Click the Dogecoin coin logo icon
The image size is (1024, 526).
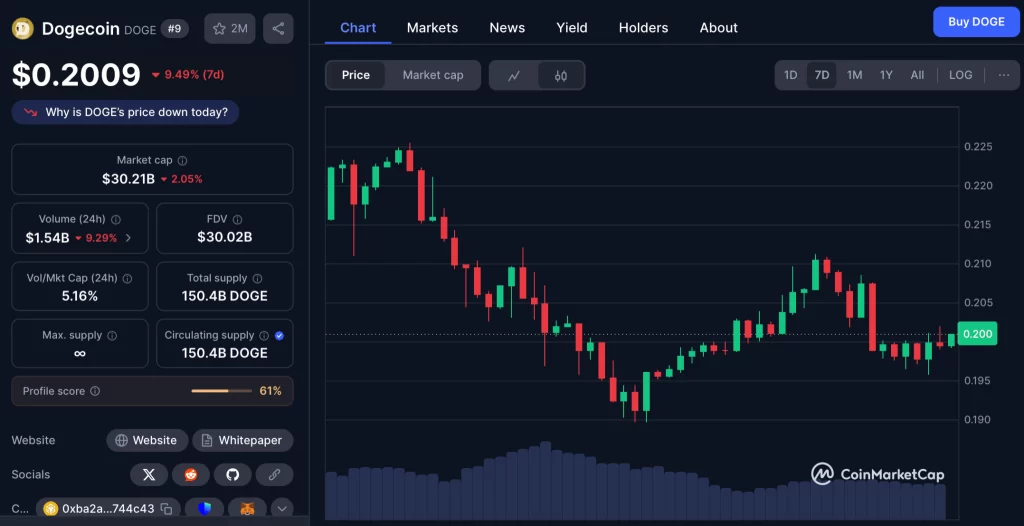[23, 28]
